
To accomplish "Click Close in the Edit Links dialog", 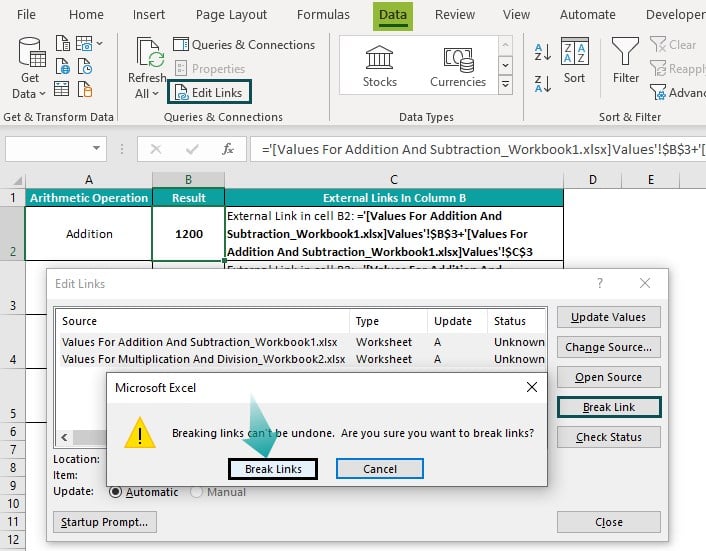I will pos(608,522).
